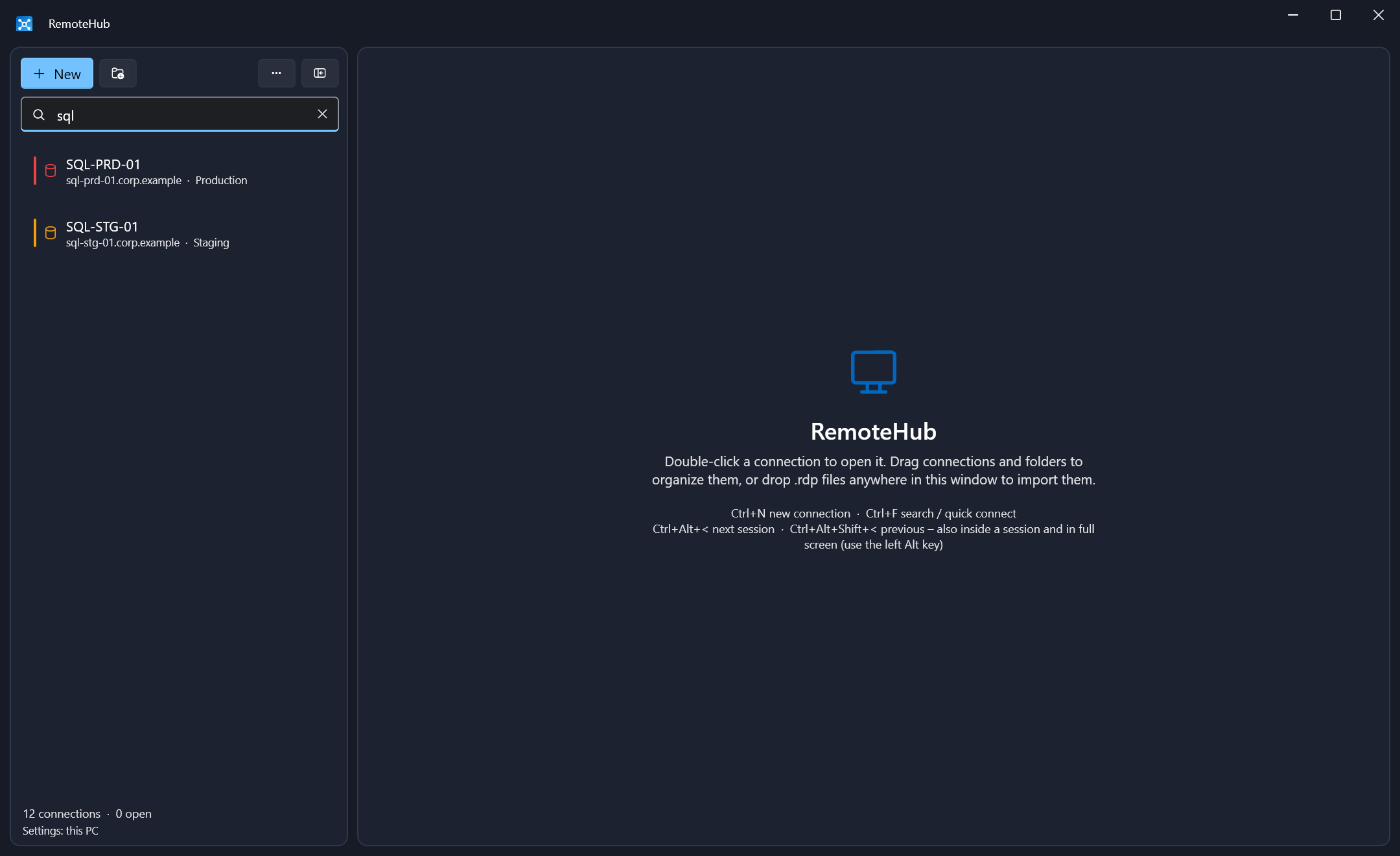Click the red database icon of SQL-PRD-01
Viewport: 1400px width, 856px height.
(51, 171)
